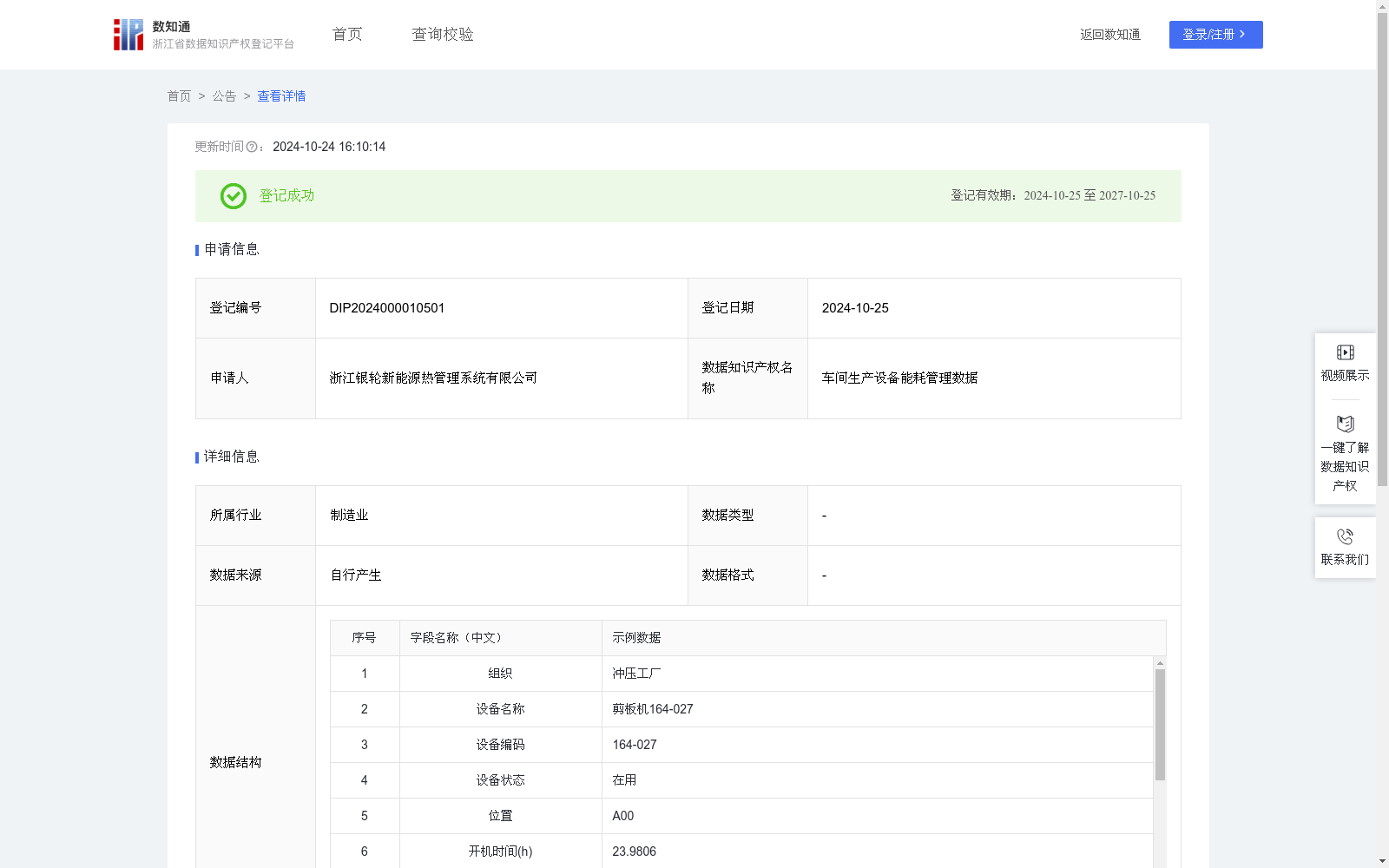Click the 联系我们 phone icon
This screenshot has width=1389, height=868.
point(1345,536)
